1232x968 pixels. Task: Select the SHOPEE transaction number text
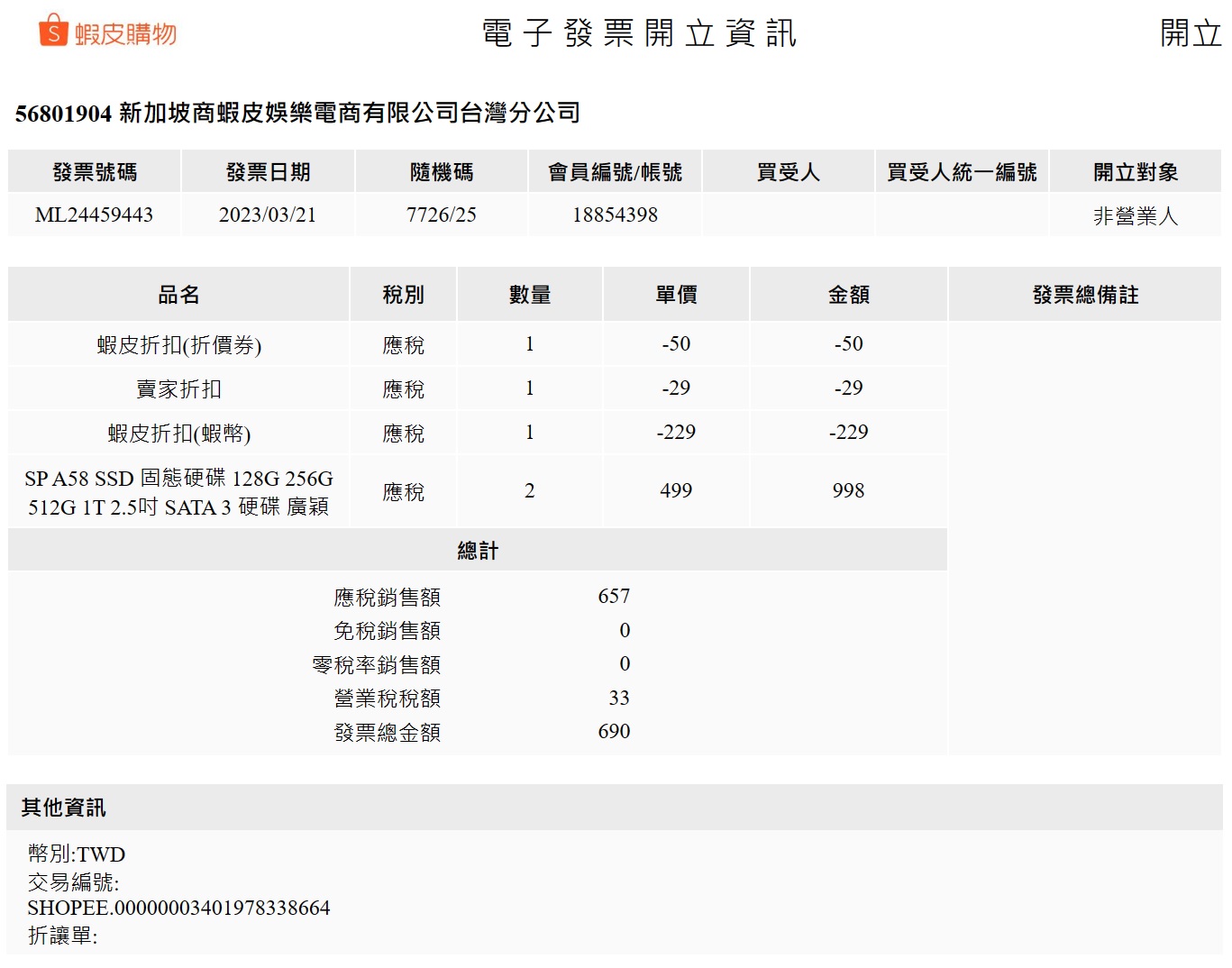[178, 909]
